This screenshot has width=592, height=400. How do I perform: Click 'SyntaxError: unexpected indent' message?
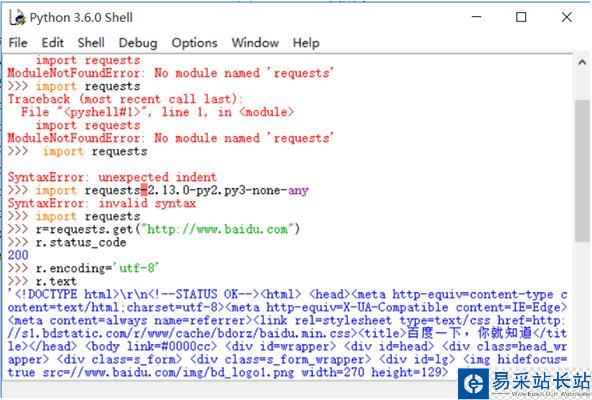[113, 177]
